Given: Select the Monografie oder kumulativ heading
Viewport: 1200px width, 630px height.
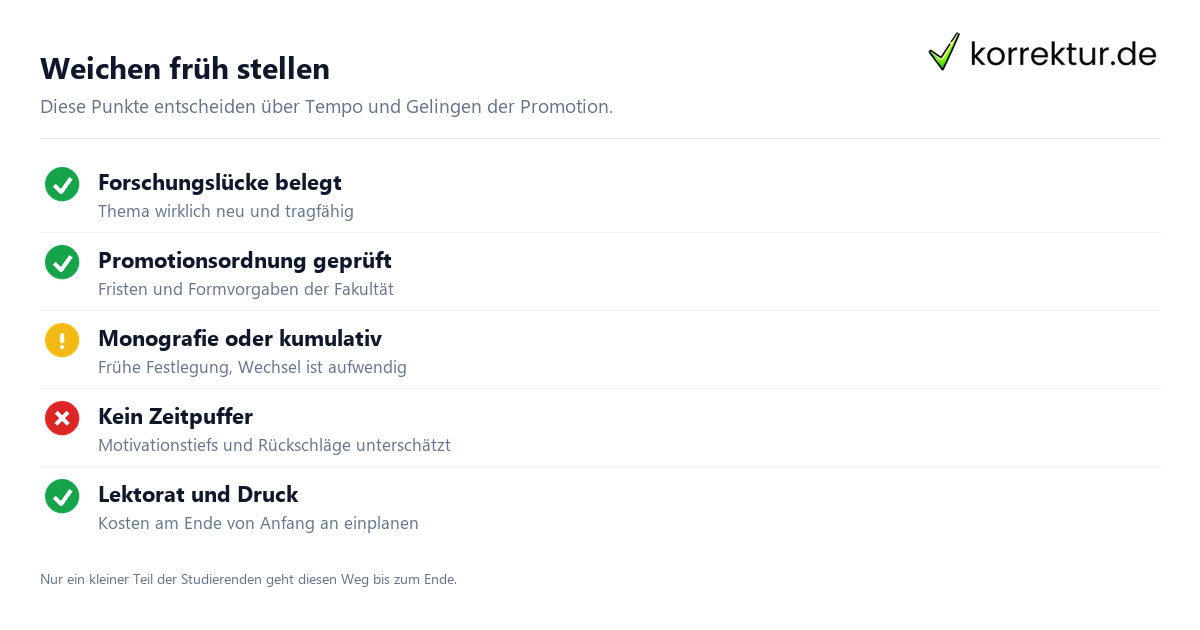Looking at the screenshot, I should tap(240, 339).
